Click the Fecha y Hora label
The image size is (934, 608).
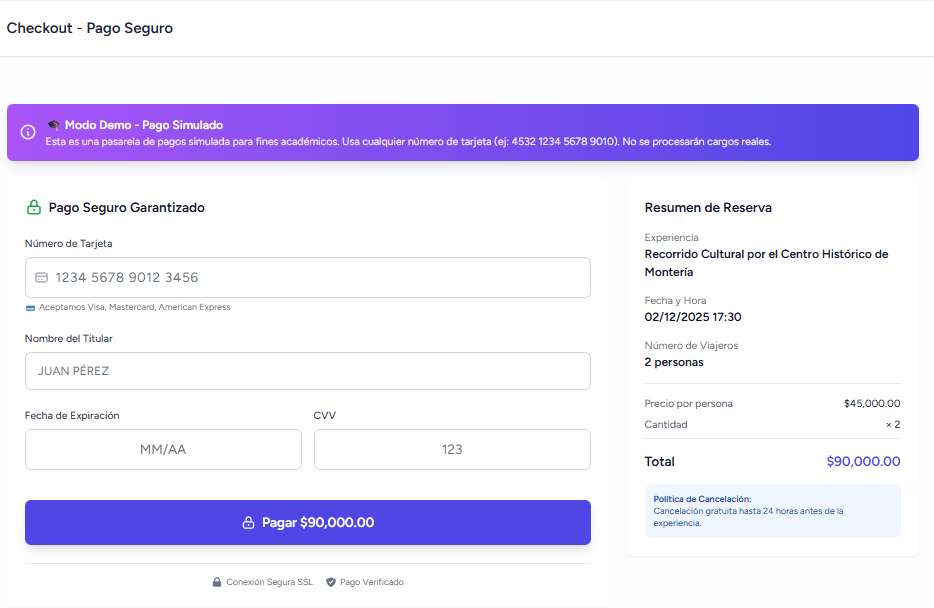675,301
